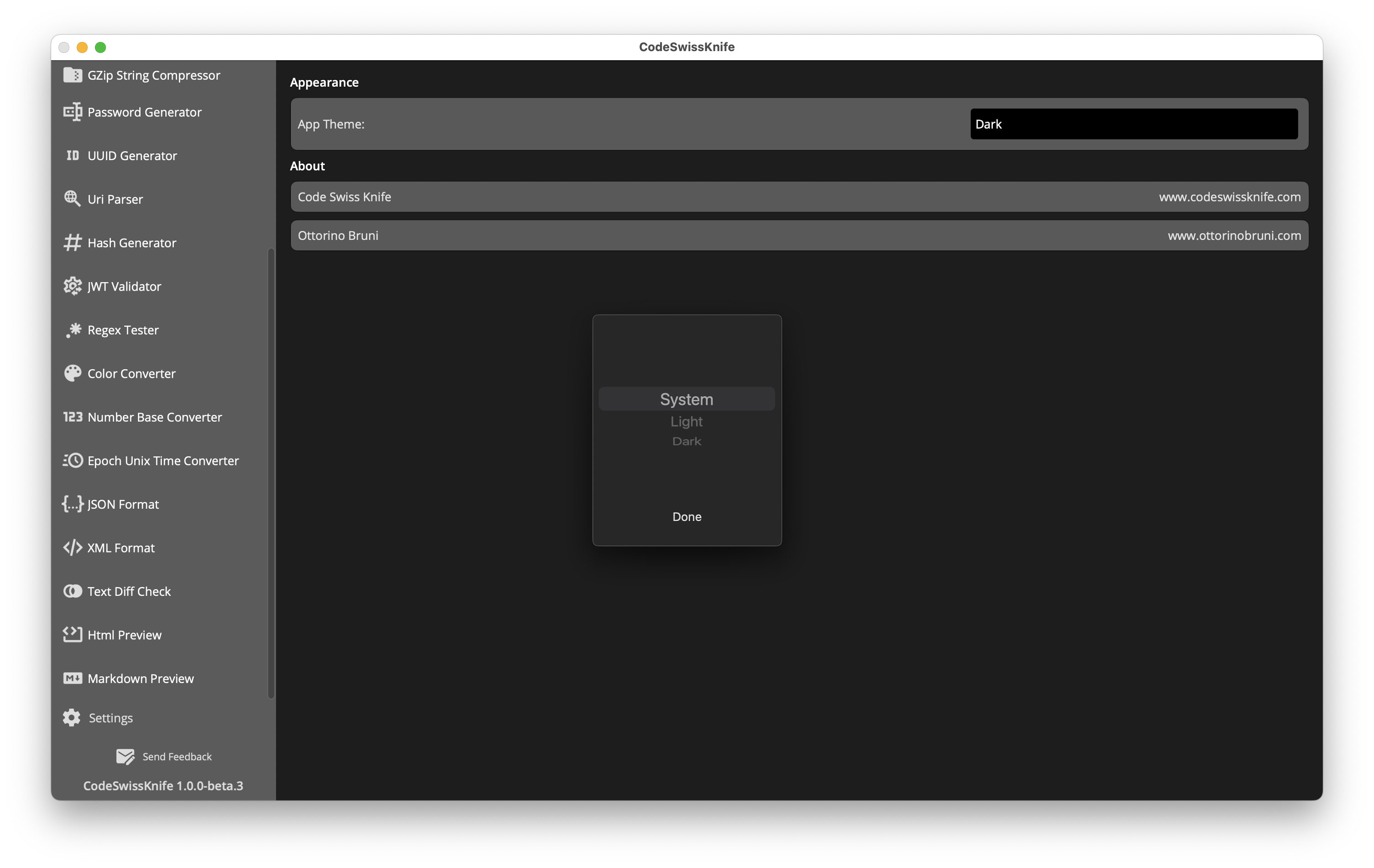The height and width of the screenshot is (868, 1374).
Task: Open Epoch Unix Time Converter
Action: click(163, 461)
